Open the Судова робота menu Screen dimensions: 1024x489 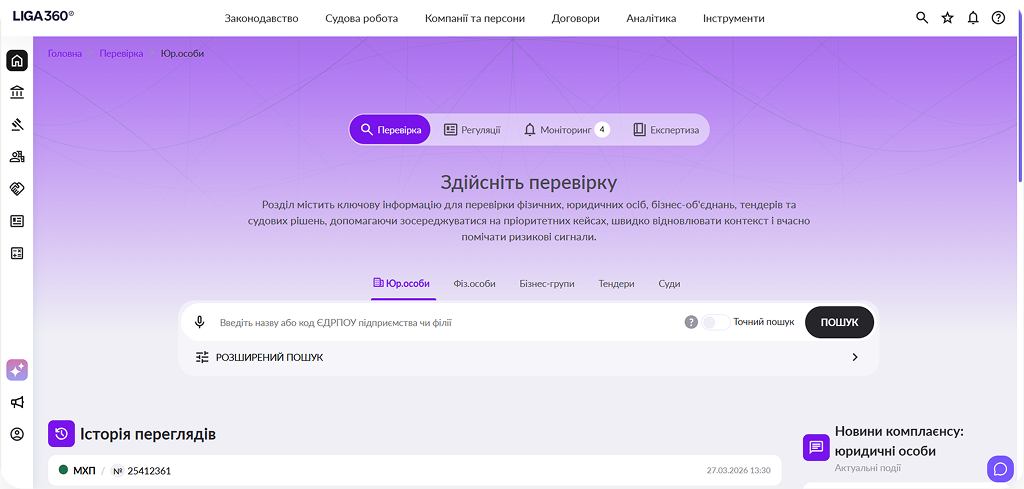[x=361, y=18]
